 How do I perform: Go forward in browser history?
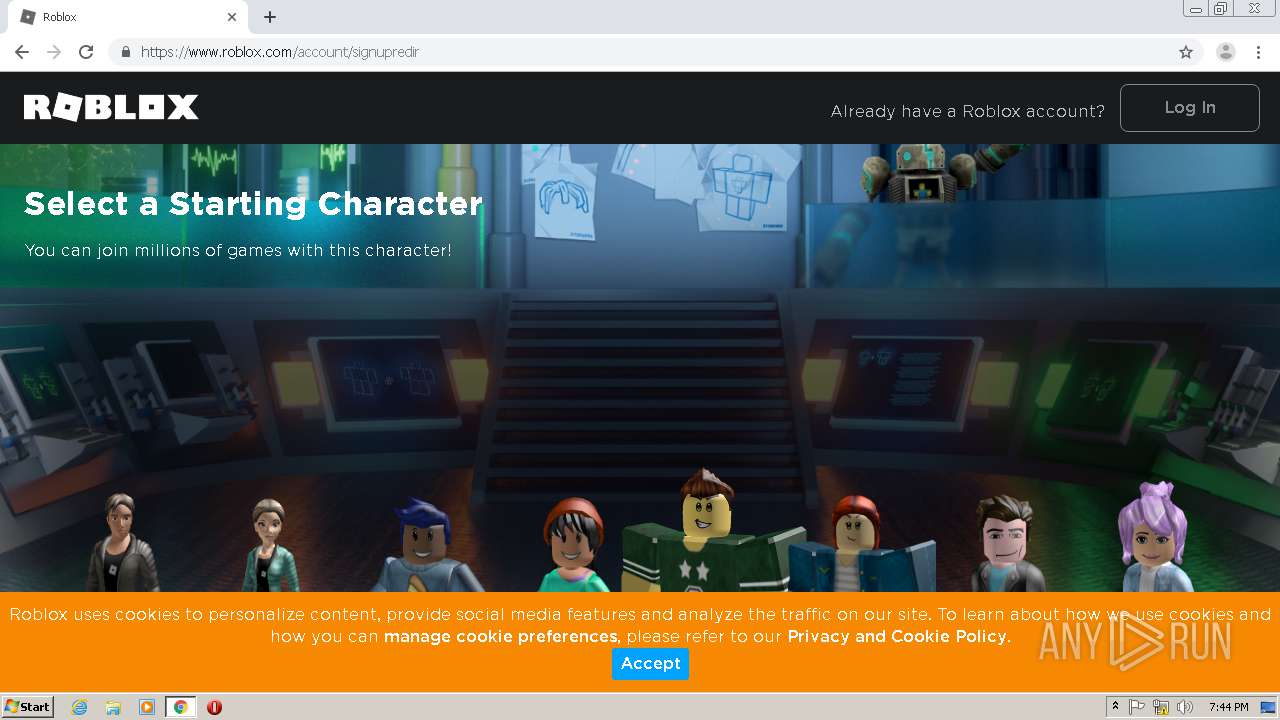[x=54, y=52]
